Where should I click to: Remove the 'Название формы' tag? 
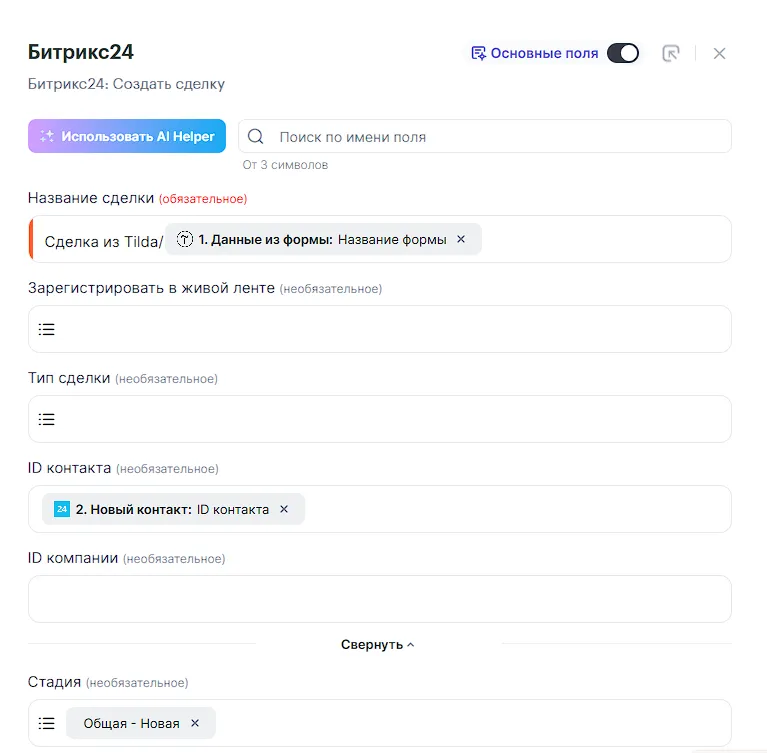(x=461, y=239)
